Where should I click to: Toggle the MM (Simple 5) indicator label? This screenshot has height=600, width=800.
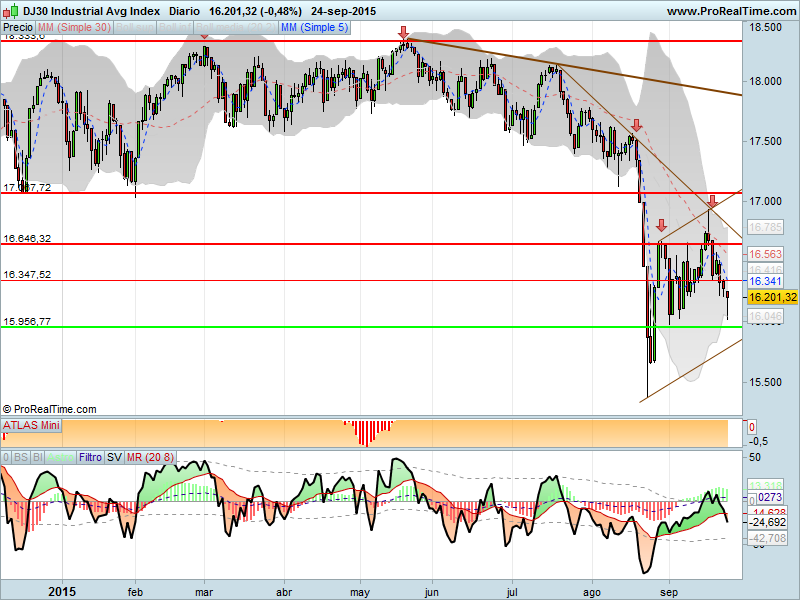click(x=314, y=28)
